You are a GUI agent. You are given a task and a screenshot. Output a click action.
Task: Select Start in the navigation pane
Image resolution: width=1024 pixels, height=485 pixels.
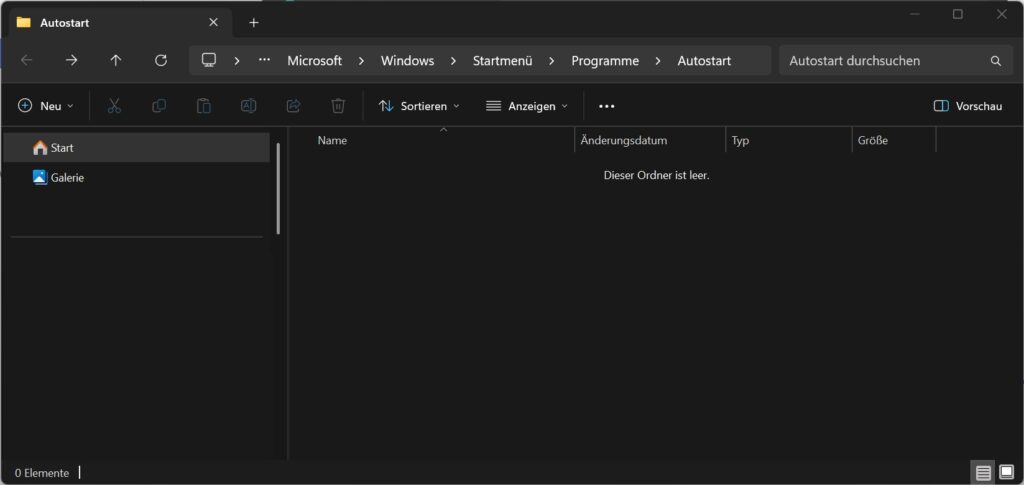pos(136,148)
